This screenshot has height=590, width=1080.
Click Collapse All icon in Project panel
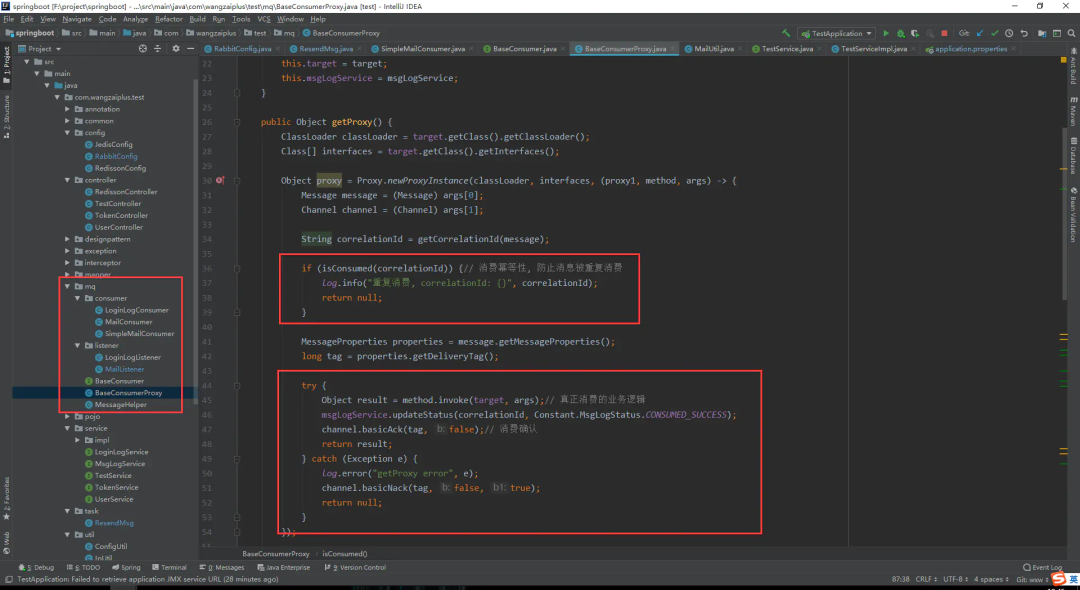click(x=157, y=49)
